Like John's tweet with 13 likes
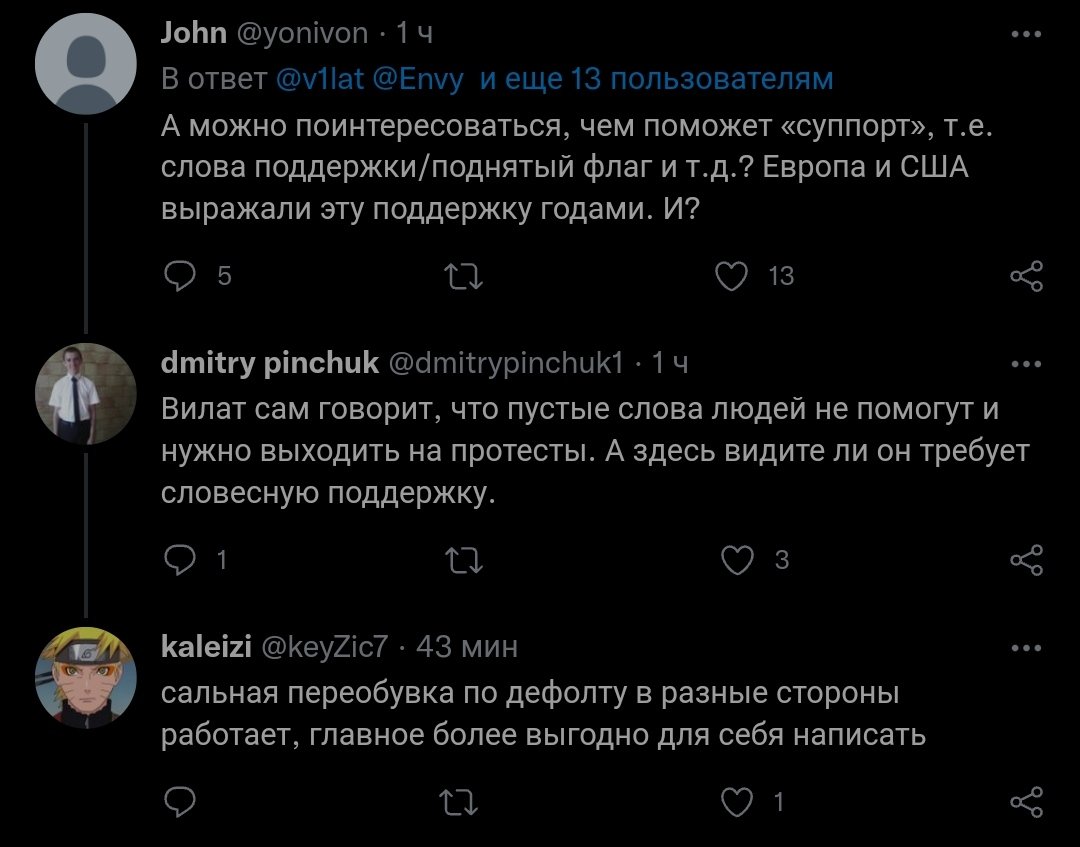Screen dimensions: 1080x847 pyautogui.click(x=733, y=275)
